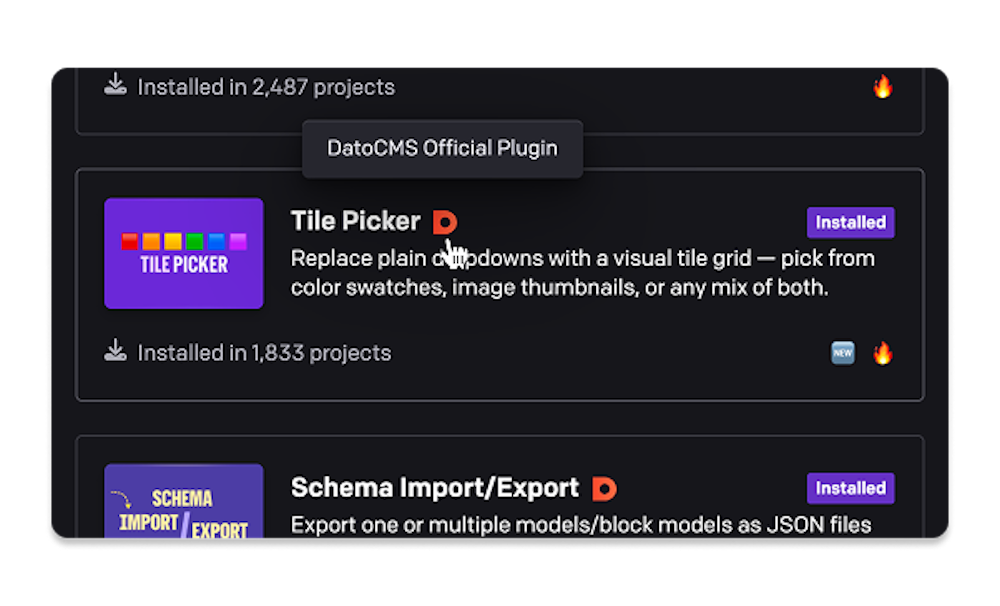
Task: Click the NEW badge icon in Tile Picker card
Action: tap(842, 353)
